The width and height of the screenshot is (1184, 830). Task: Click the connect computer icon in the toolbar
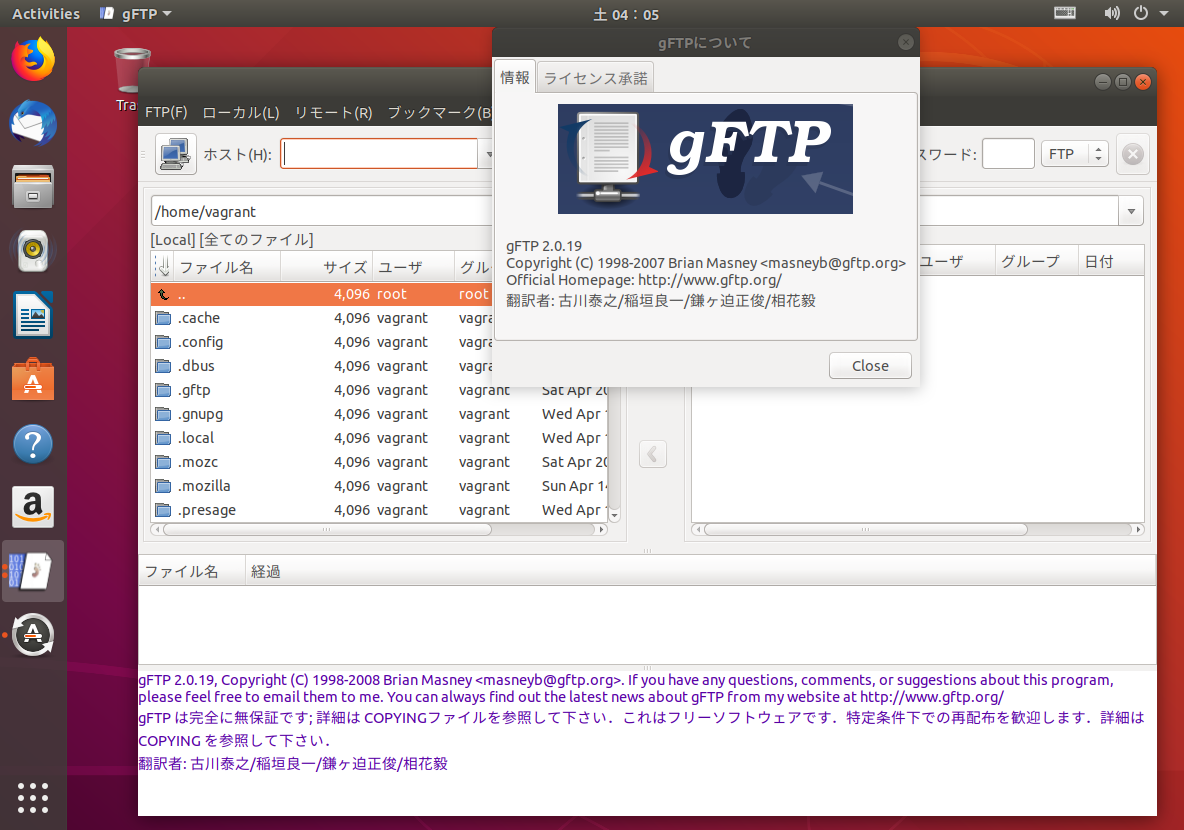[x=175, y=153]
